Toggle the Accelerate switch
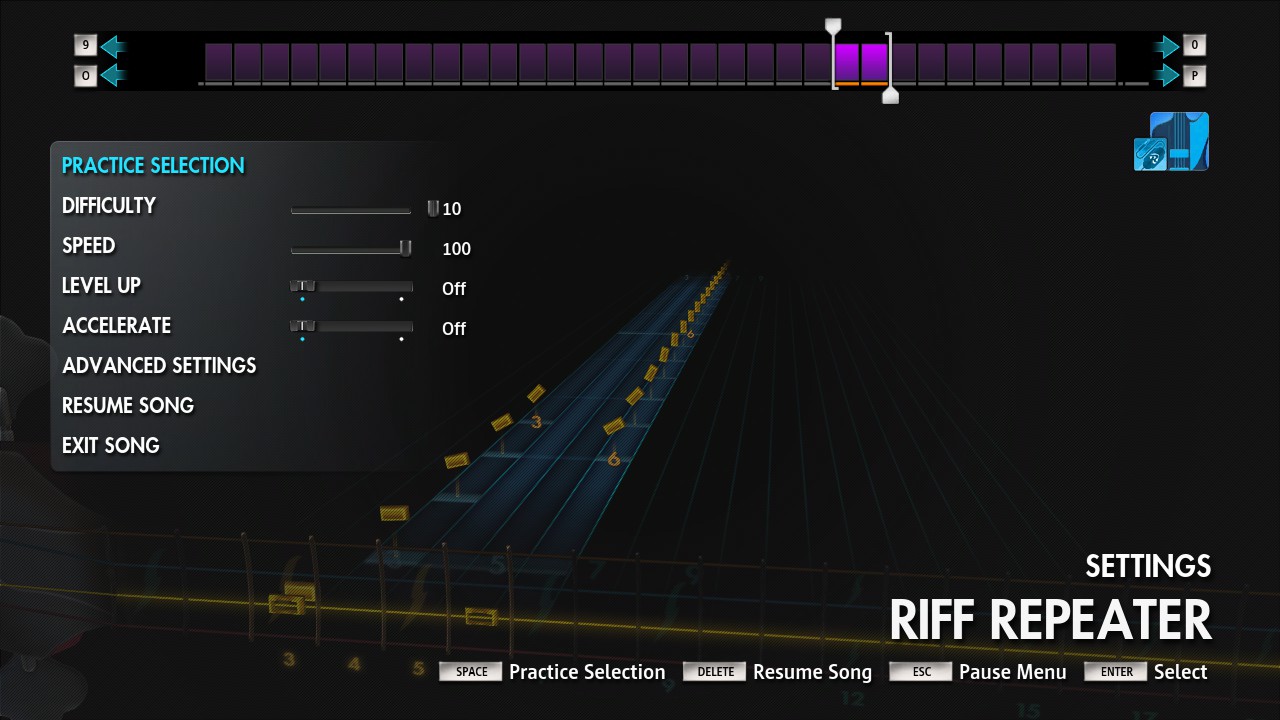Screen dimensions: 1280x720 pyautogui.click(x=351, y=328)
